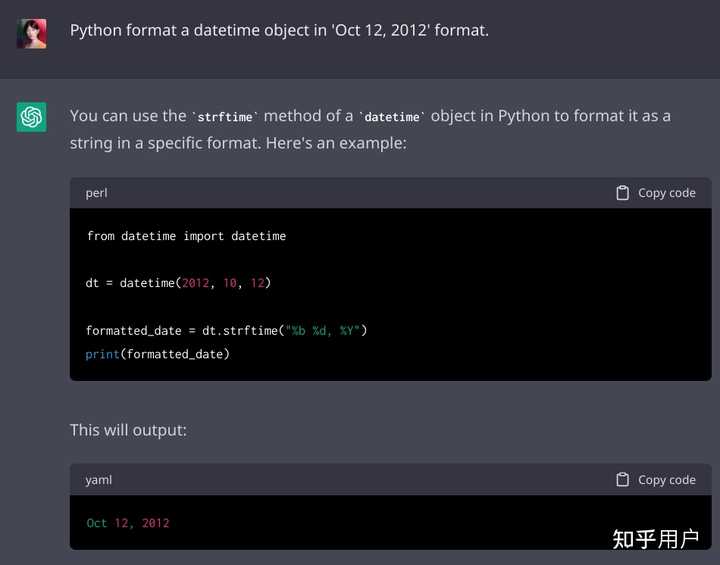Click clipboard icon in the perl code block

tap(623, 193)
